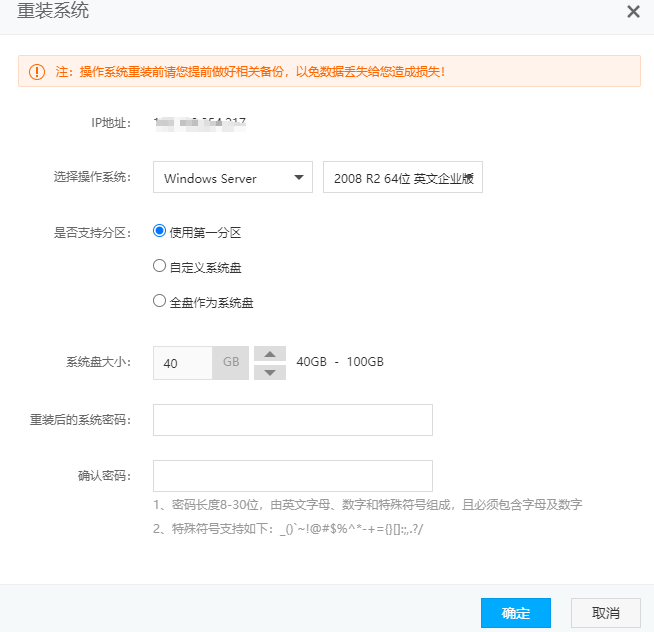Click the 取消 cancel button
The height and width of the screenshot is (632, 654).
[x=606, y=613]
